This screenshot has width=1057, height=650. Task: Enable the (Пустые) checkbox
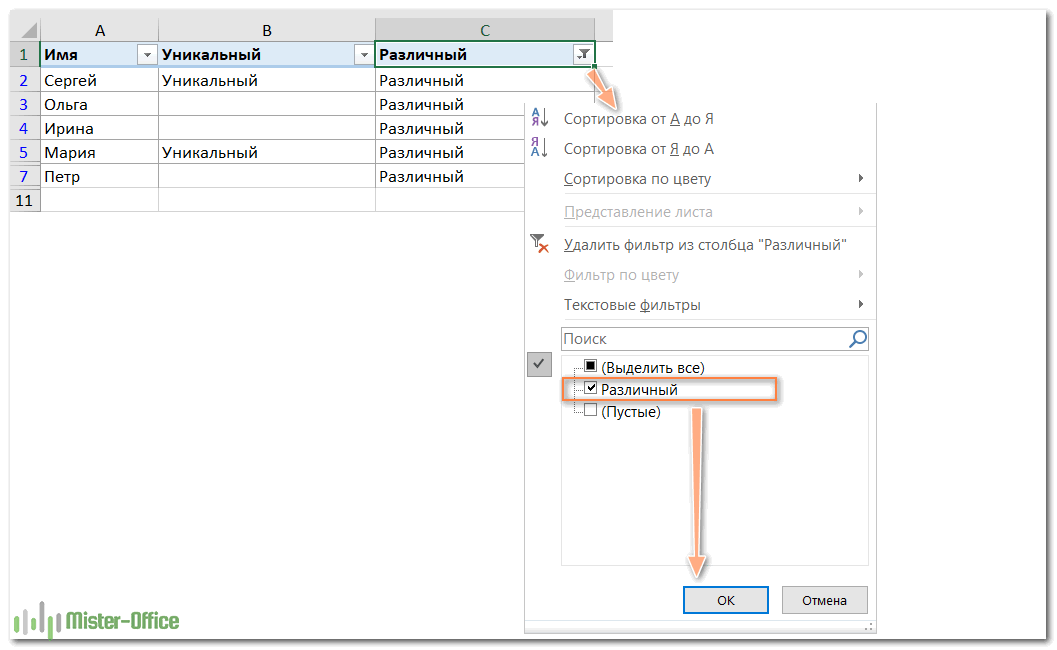click(x=591, y=410)
